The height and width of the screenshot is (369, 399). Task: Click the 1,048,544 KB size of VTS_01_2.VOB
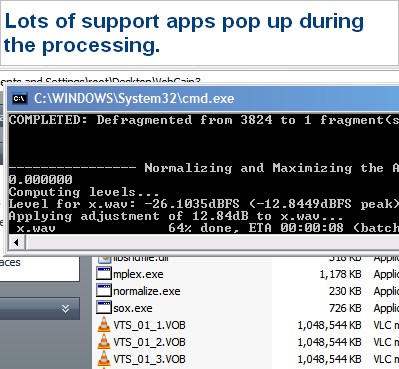pyautogui.click(x=330, y=342)
